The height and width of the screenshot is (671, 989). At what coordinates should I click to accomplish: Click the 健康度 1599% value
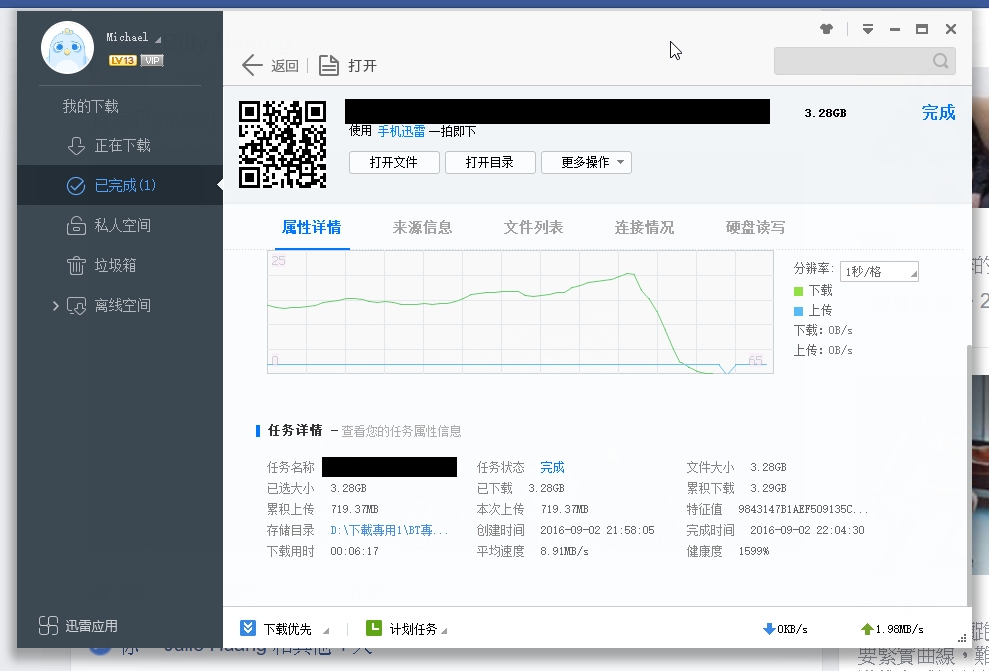pos(754,551)
